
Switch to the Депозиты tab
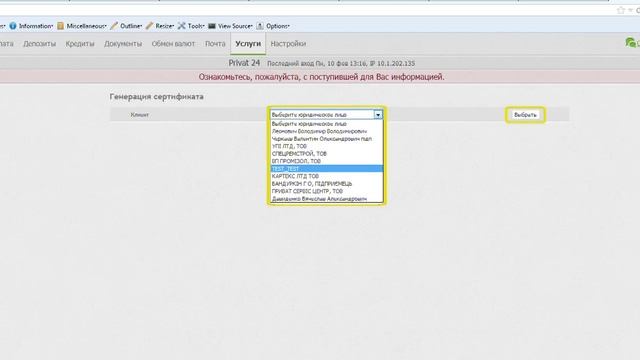[x=40, y=44]
